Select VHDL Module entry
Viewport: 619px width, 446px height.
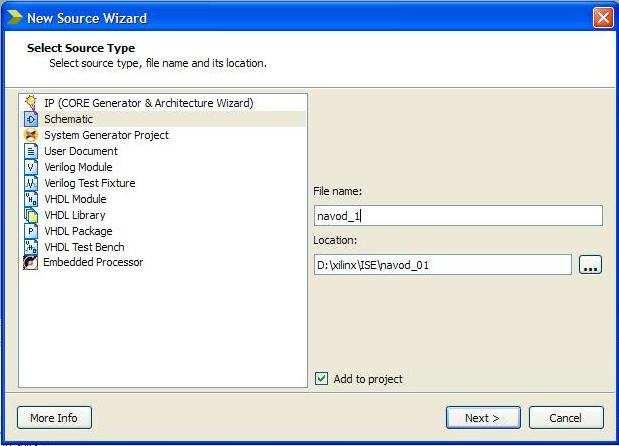coord(75,199)
